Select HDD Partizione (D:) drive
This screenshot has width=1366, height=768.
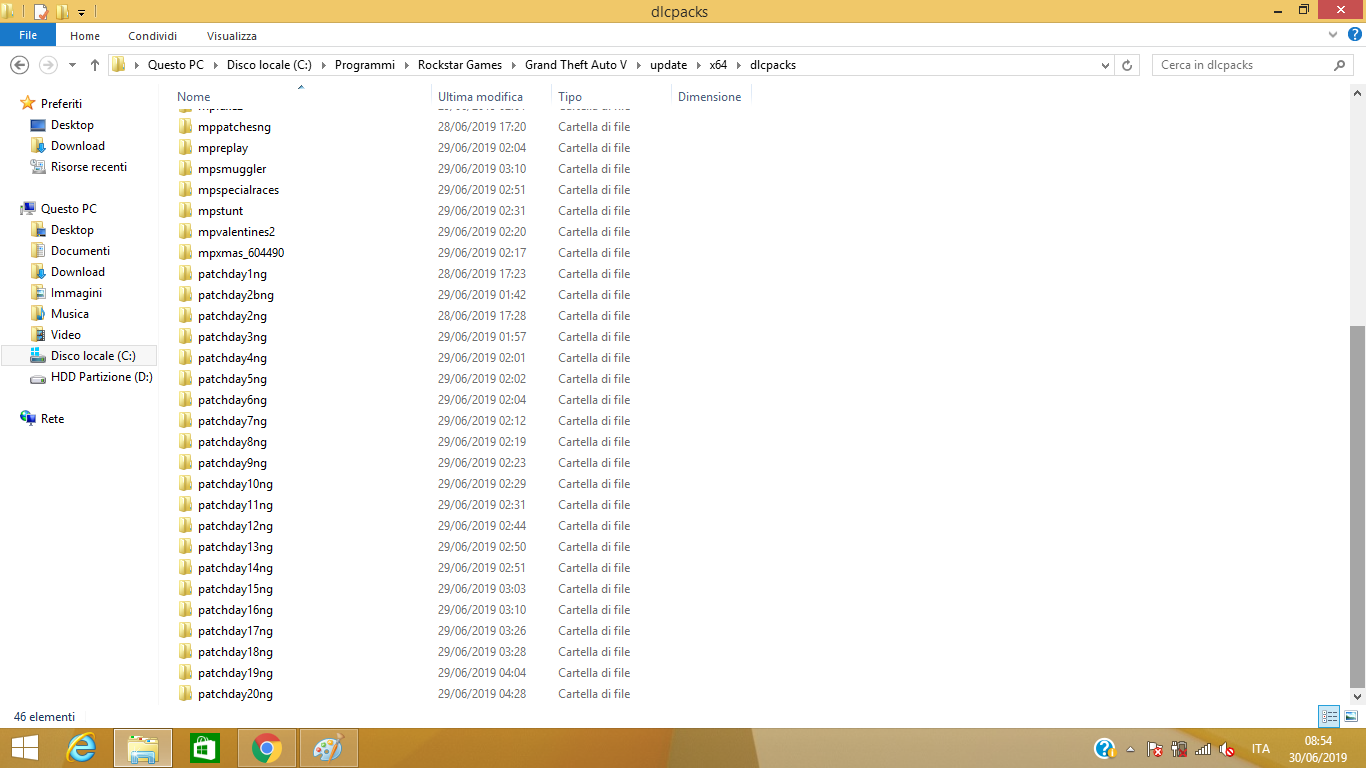101,377
